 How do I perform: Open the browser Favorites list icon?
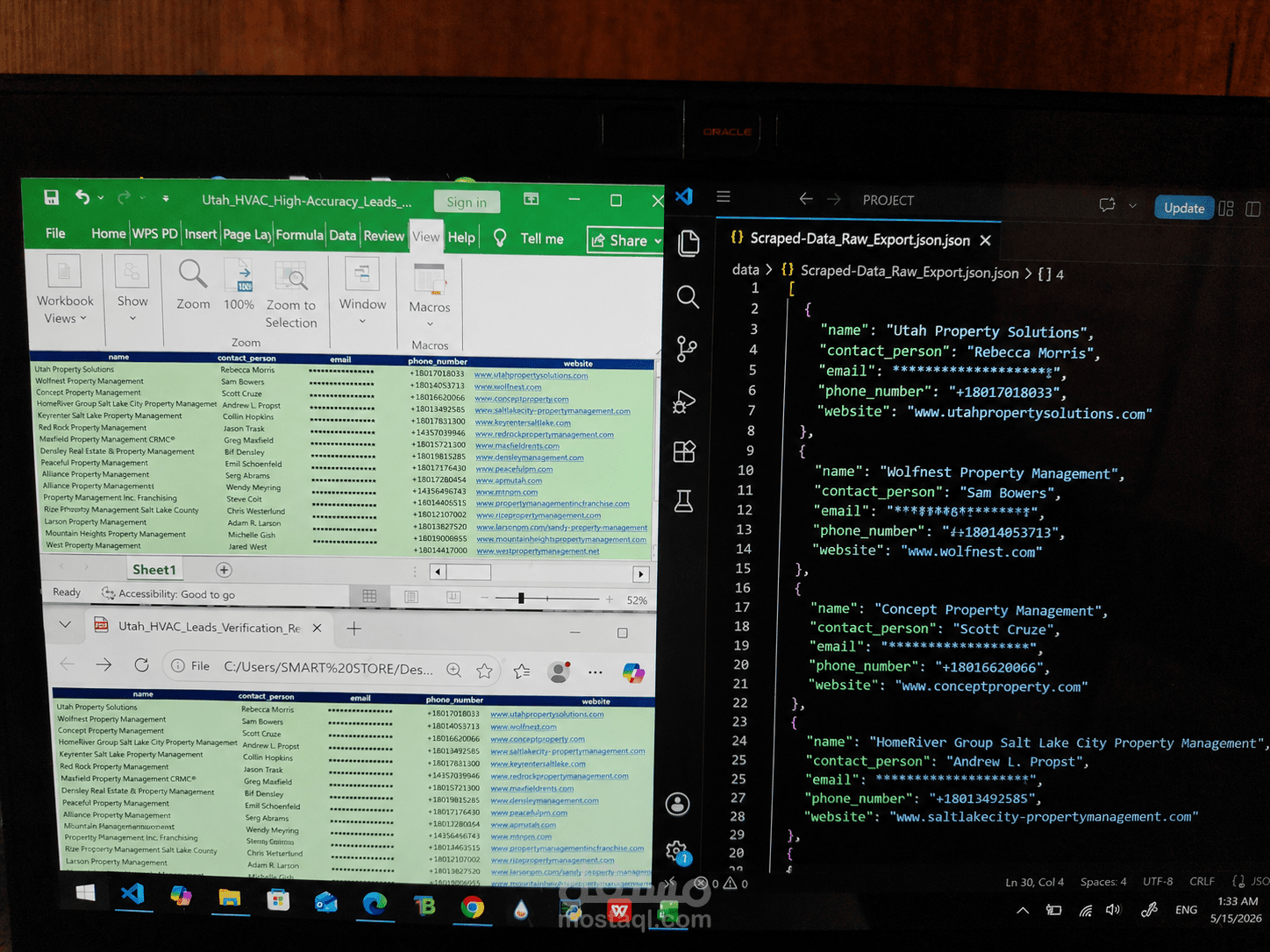523,671
